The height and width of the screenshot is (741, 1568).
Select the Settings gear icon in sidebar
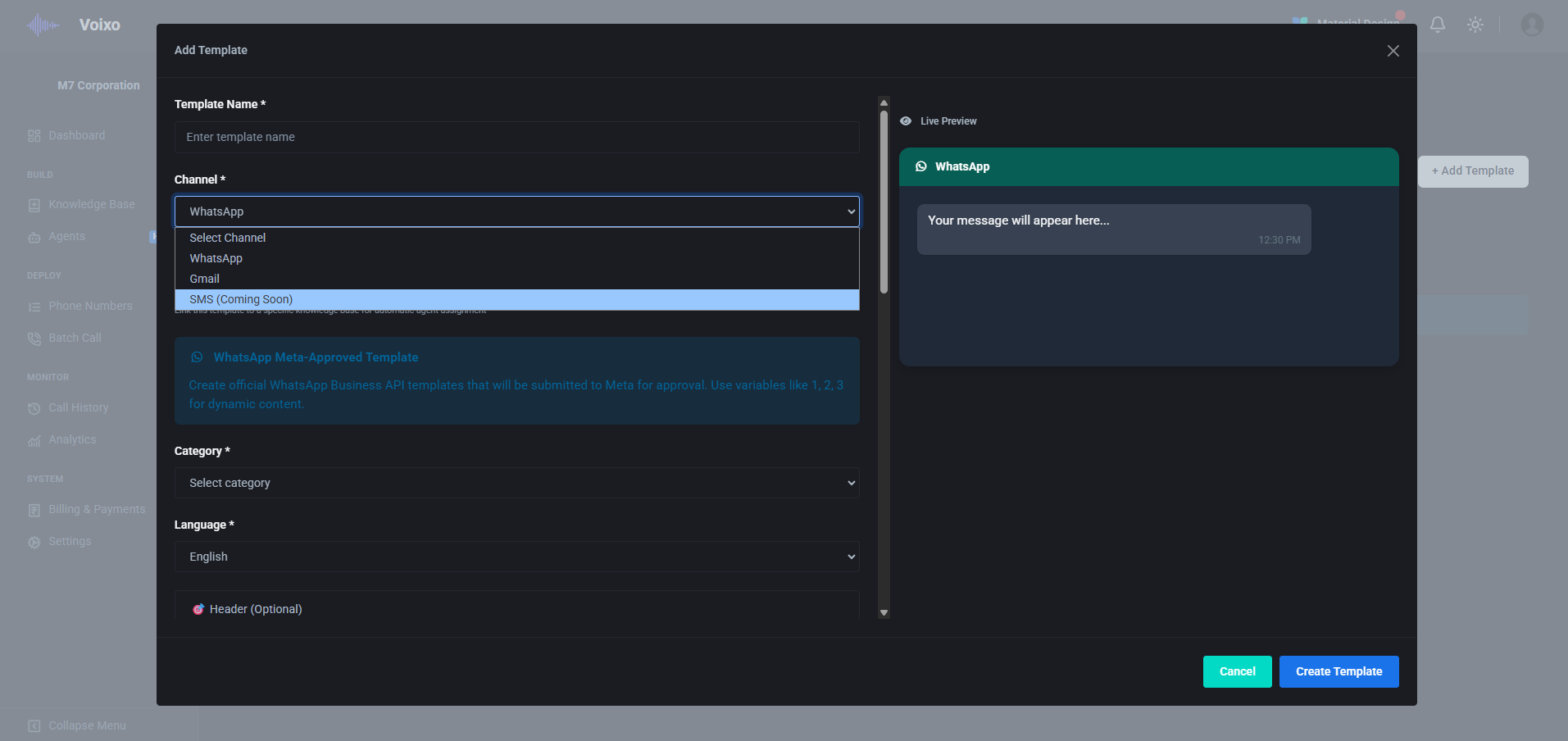point(34,541)
